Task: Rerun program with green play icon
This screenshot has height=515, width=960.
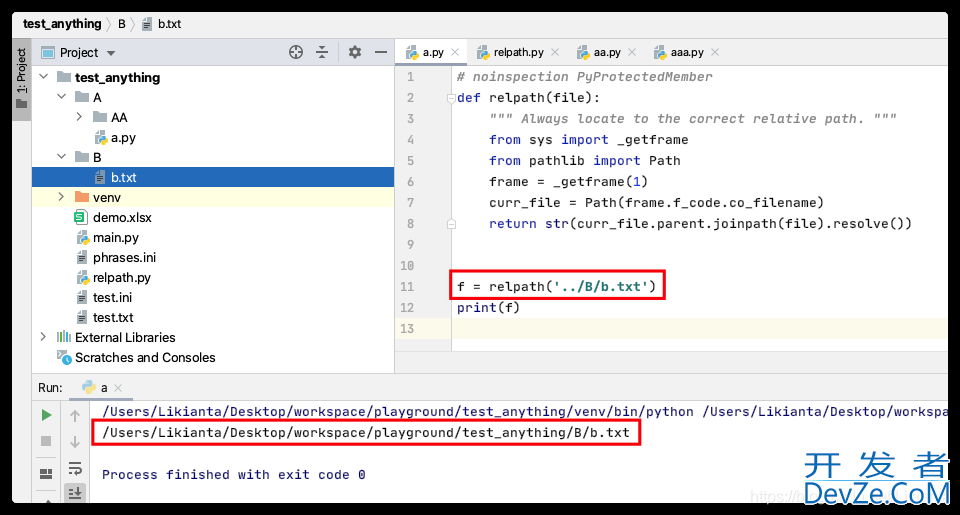Action: tap(46, 415)
